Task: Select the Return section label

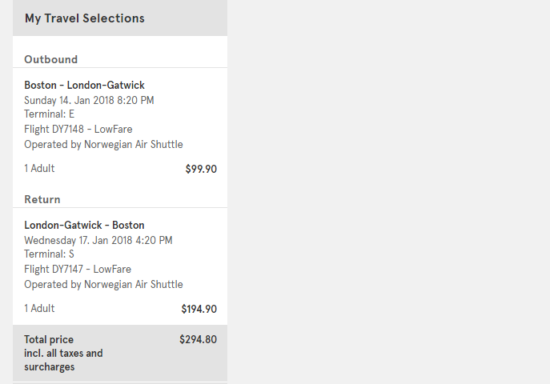Action: pyautogui.click(x=42, y=199)
